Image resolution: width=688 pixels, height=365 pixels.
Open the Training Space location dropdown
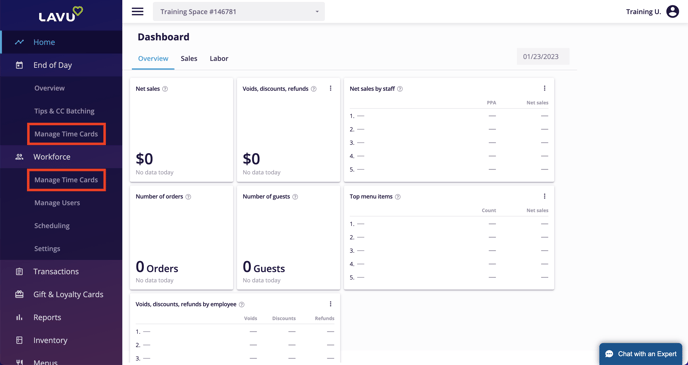tap(239, 11)
